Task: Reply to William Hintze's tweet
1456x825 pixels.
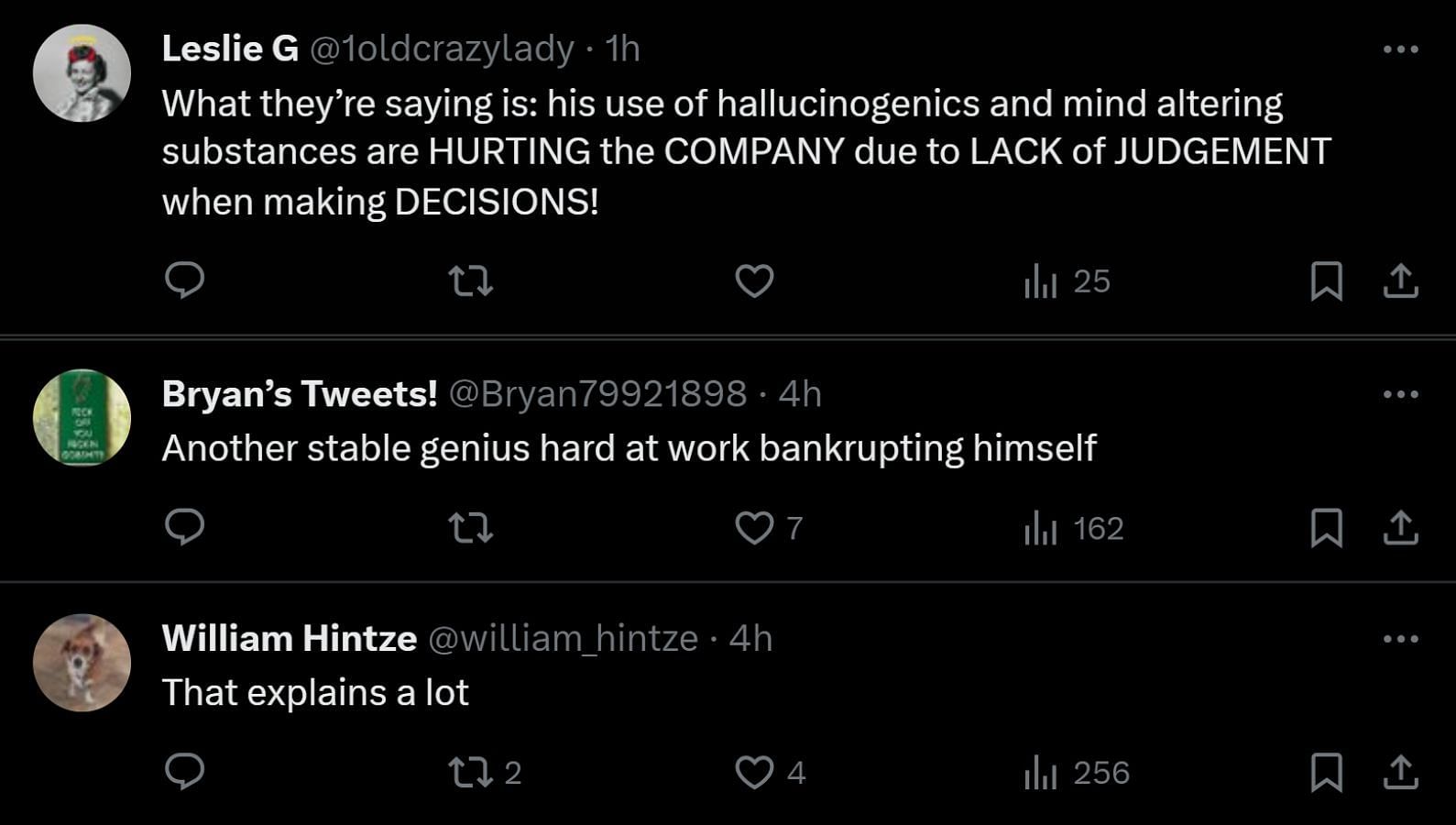Action: 184,772
